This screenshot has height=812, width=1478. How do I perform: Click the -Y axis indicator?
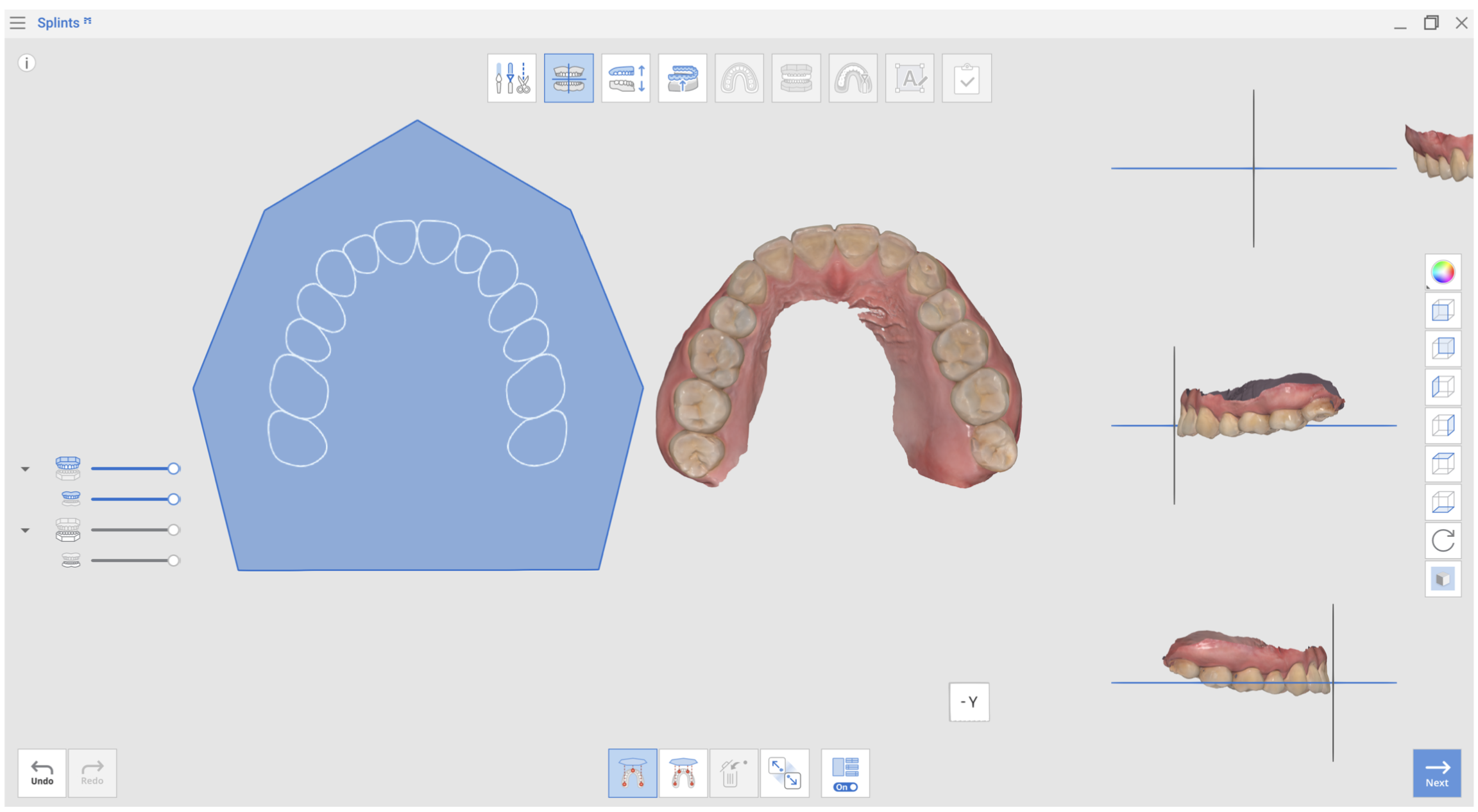click(x=969, y=702)
